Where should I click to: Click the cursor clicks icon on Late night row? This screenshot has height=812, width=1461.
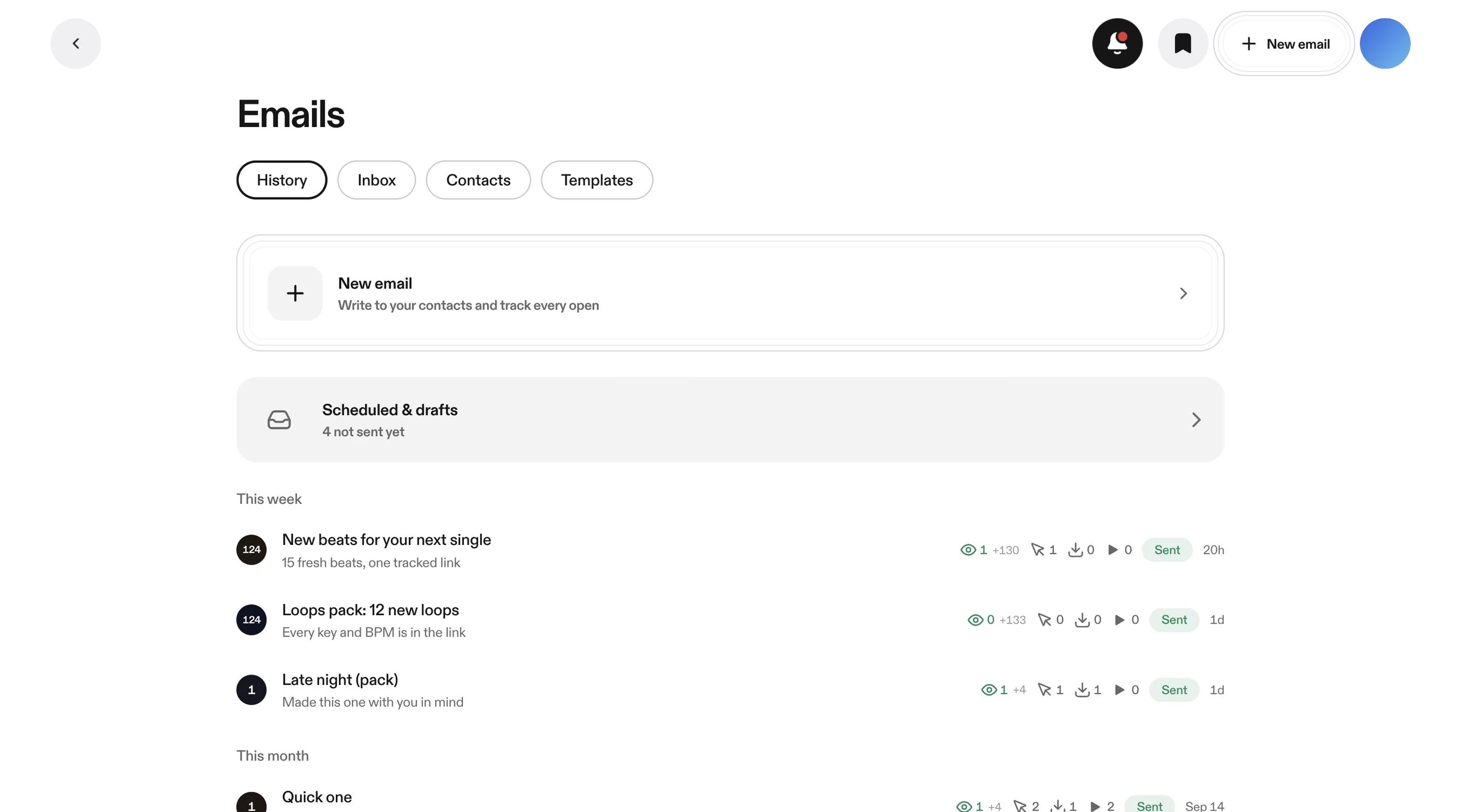(x=1044, y=690)
